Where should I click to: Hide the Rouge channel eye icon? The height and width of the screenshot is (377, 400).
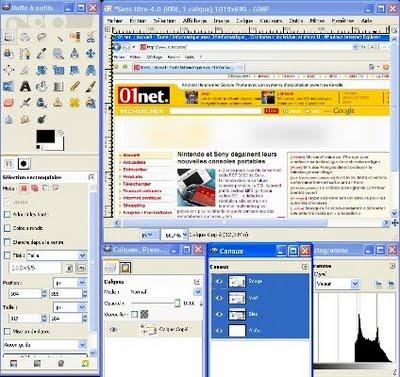219,282
